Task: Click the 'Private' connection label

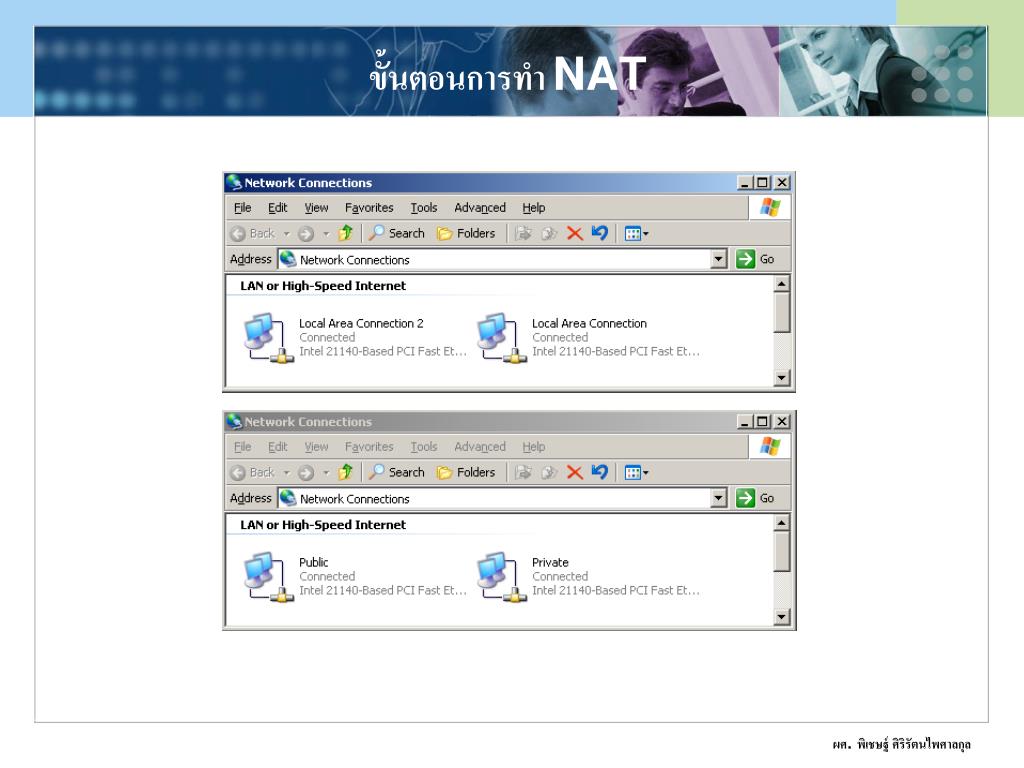Action: tap(550, 562)
